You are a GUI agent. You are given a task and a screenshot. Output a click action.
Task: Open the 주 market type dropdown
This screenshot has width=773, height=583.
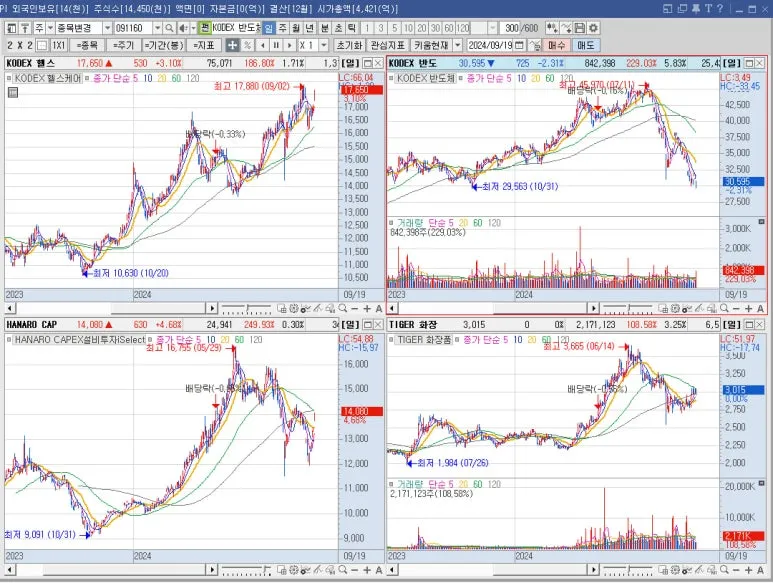pyautogui.click(x=50, y=28)
